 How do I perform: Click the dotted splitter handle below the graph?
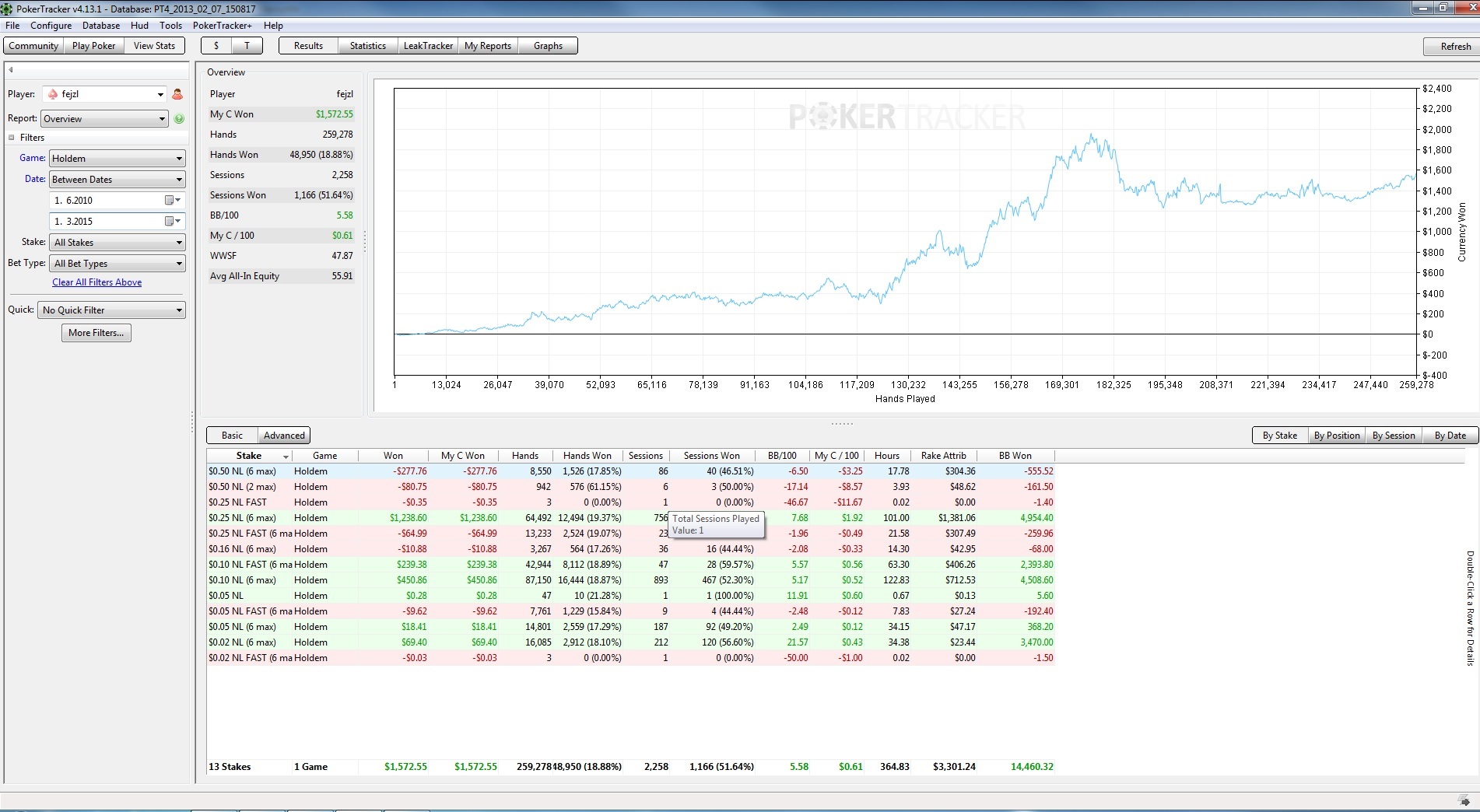click(x=842, y=423)
